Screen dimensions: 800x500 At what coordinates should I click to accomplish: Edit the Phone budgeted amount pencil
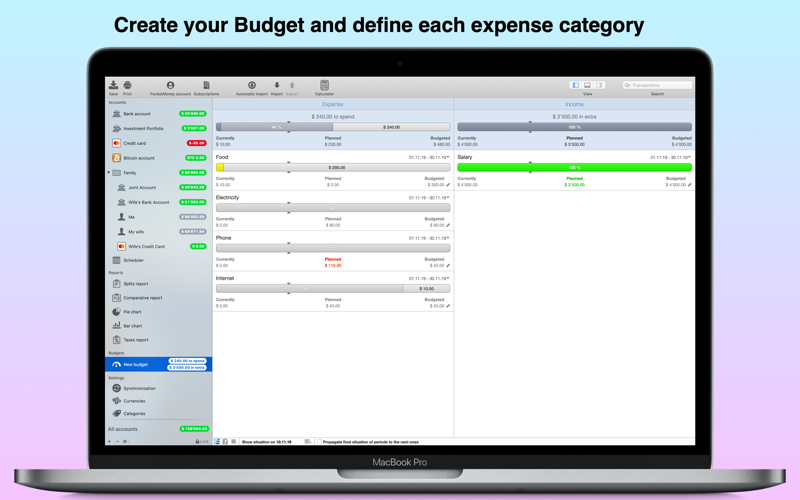click(x=448, y=266)
